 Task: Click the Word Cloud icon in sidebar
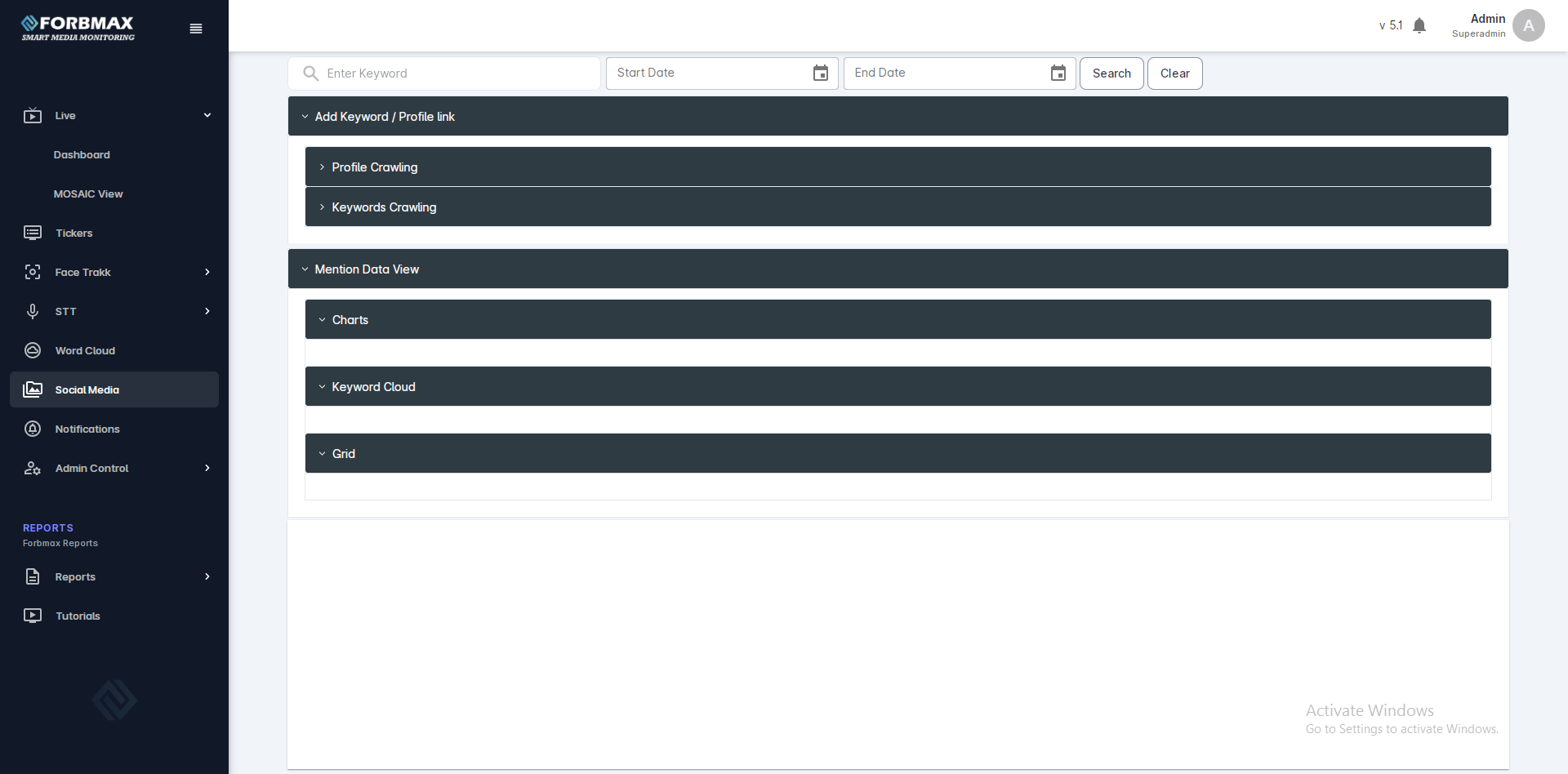33,351
